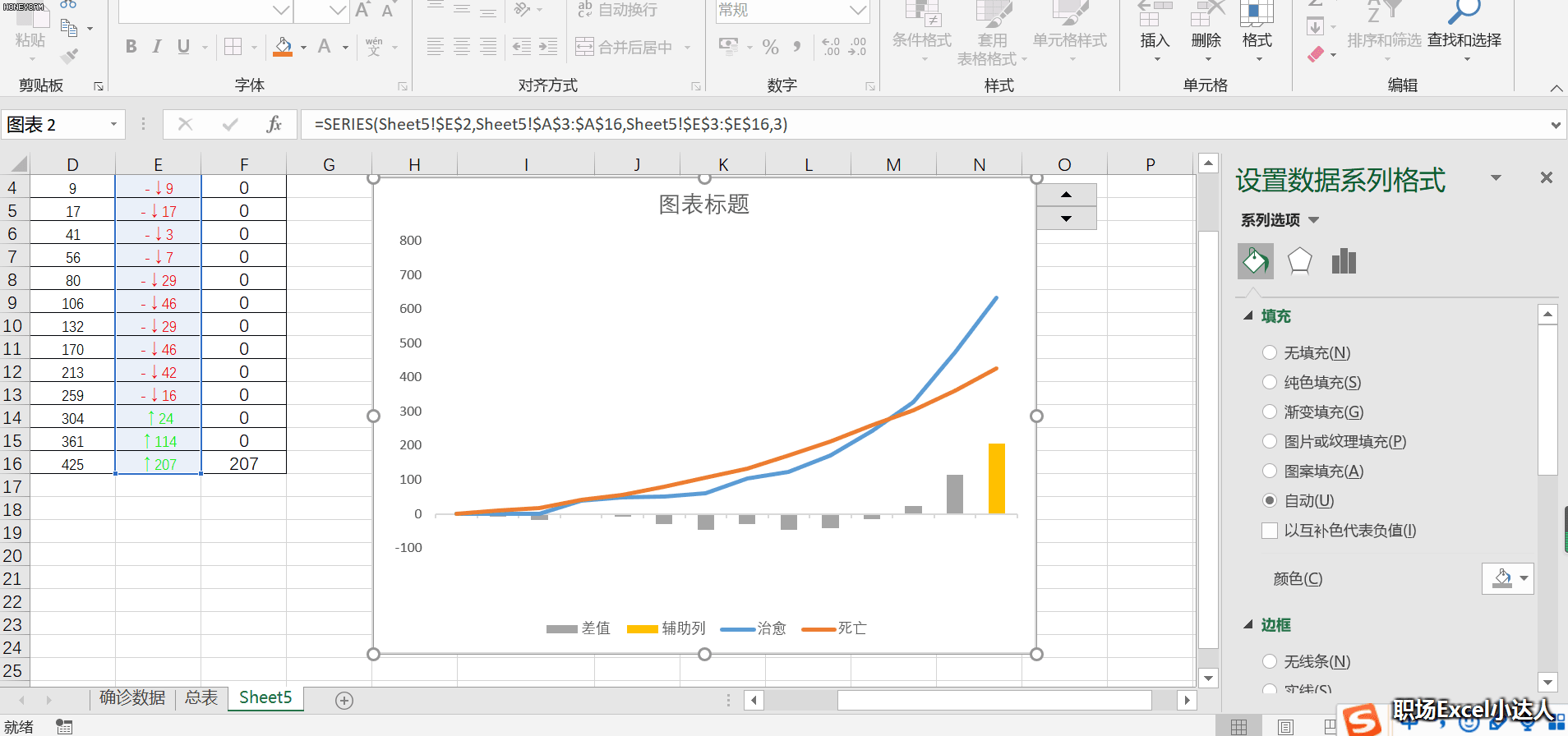Left-align the cell text
The width and height of the screenshot is (1568, 736).
pos(436,47)
